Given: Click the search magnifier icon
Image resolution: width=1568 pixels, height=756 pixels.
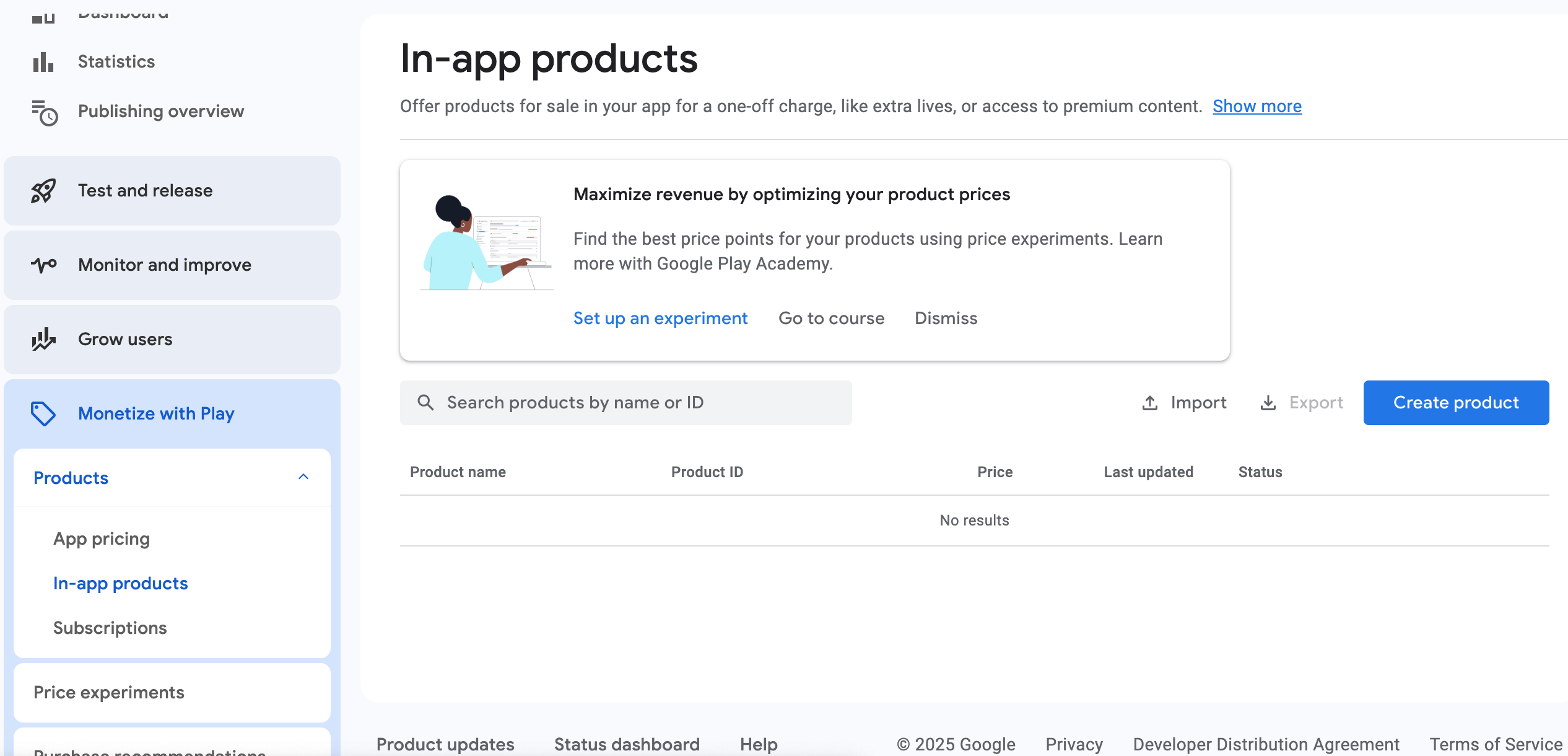Looking at the screenshot, I should tap(426, 402).
